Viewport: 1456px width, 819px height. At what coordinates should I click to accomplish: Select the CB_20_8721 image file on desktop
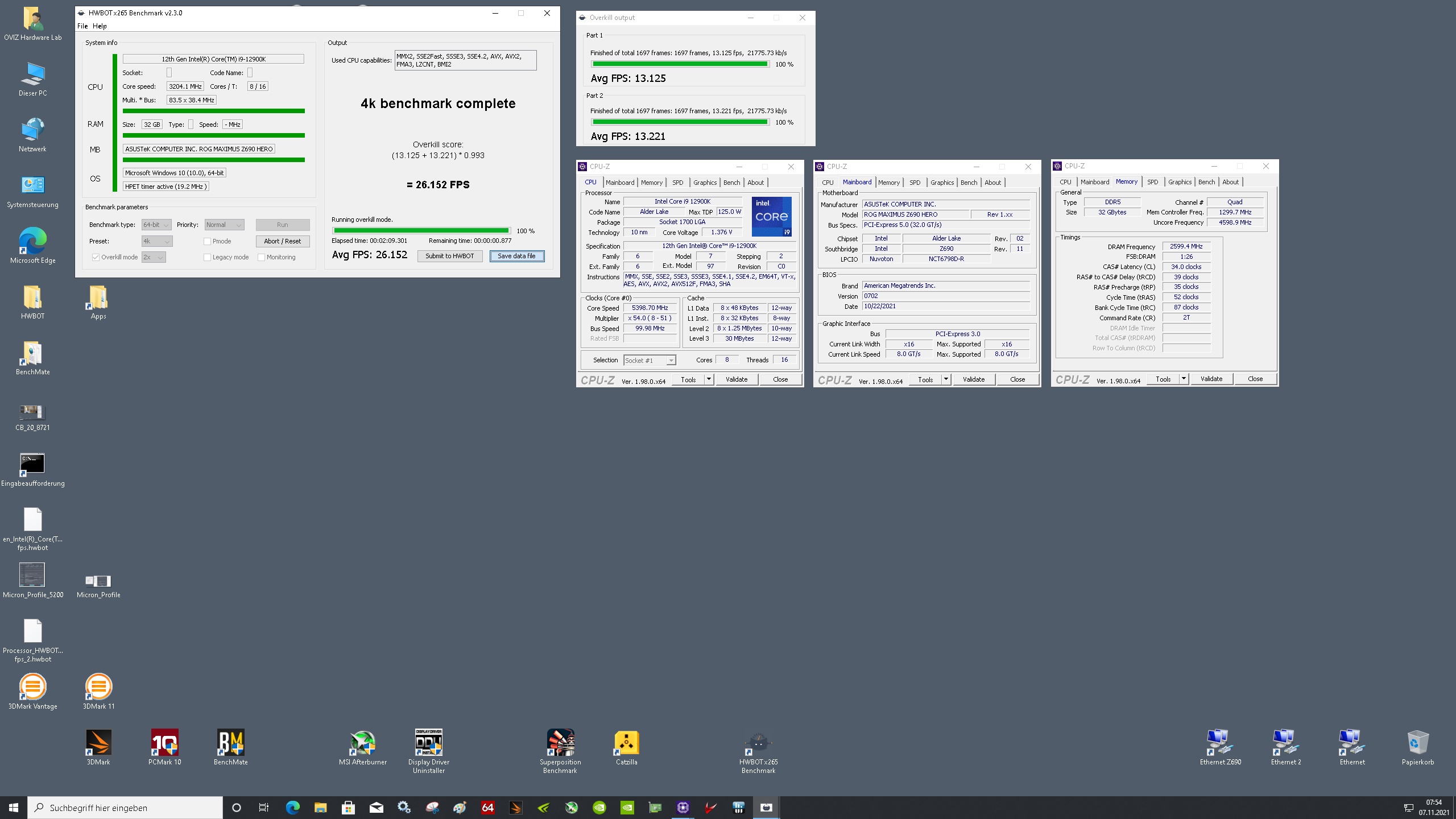pyautogui.click(x=32, y=416)
